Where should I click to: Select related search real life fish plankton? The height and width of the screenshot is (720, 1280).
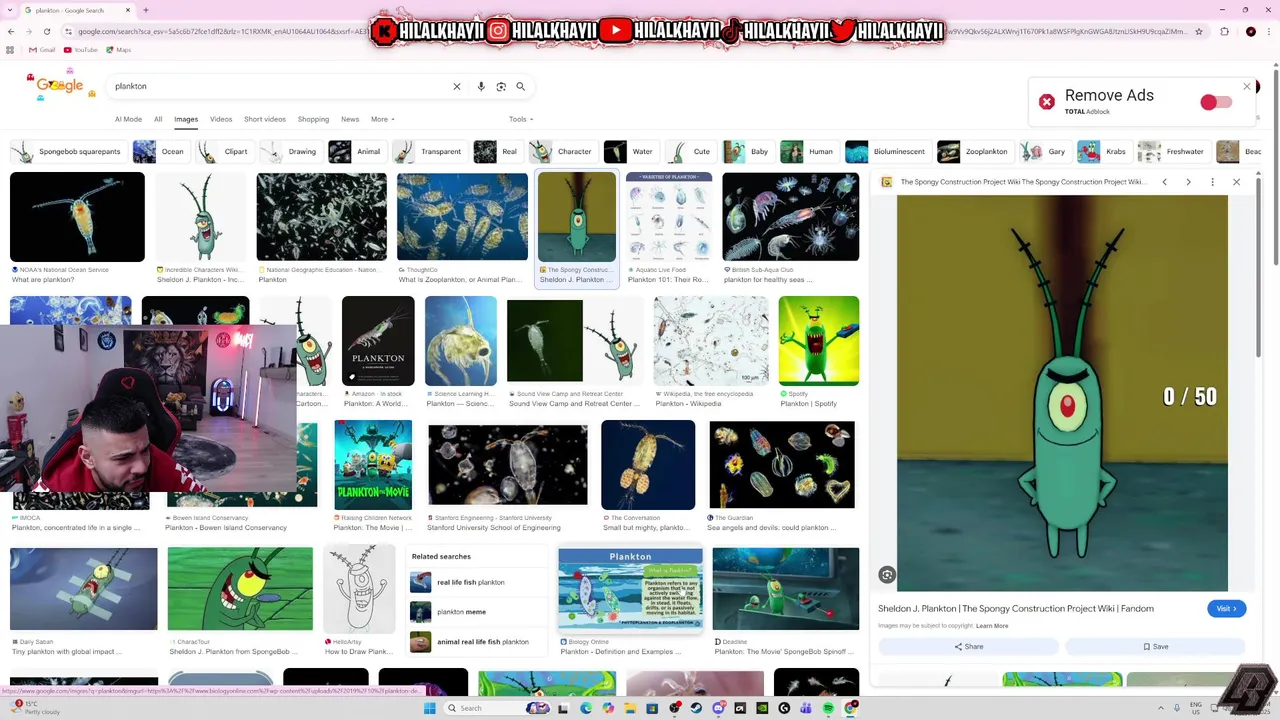click(477, 582)
